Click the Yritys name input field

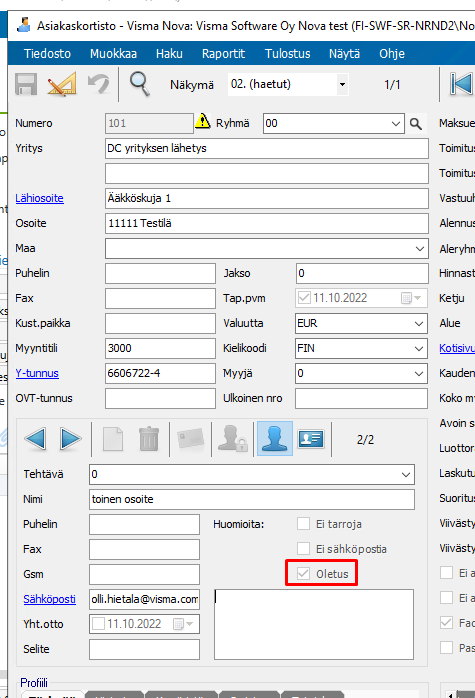pyautogui.click(x=267, y=148)
